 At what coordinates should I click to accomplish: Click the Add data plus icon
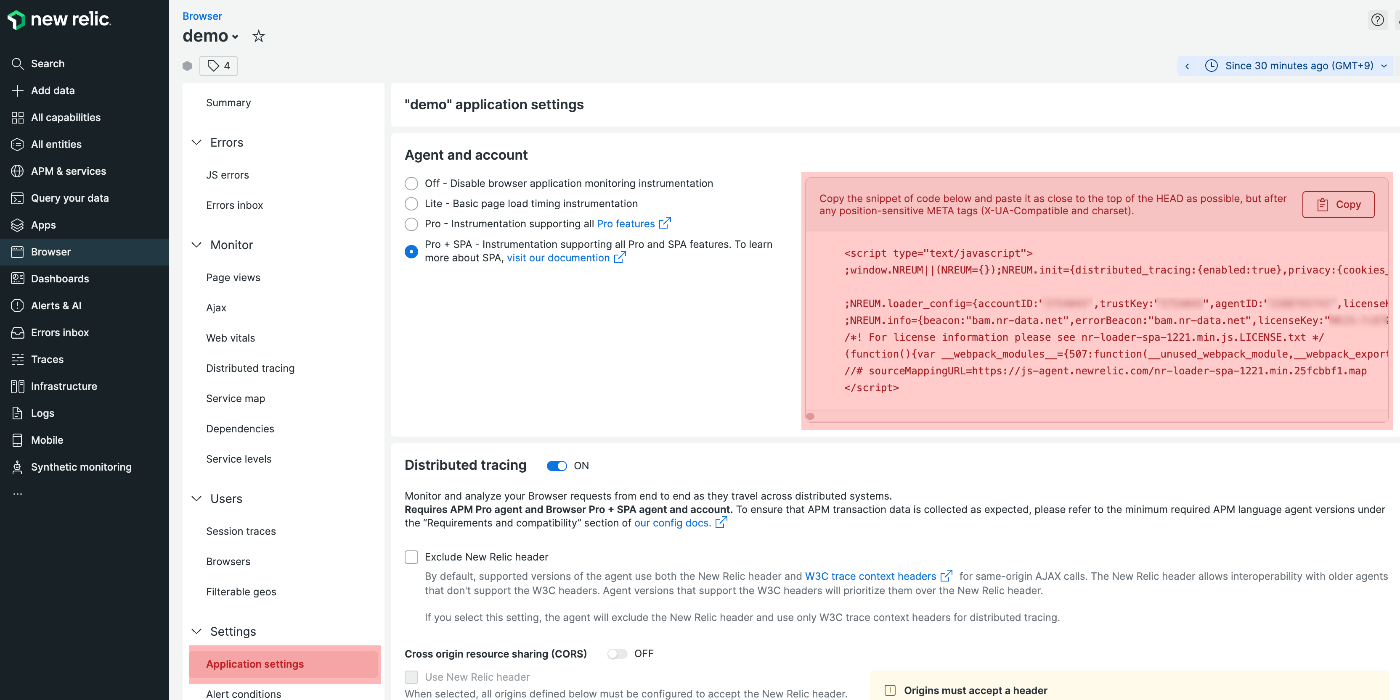(x=17, y=90)
